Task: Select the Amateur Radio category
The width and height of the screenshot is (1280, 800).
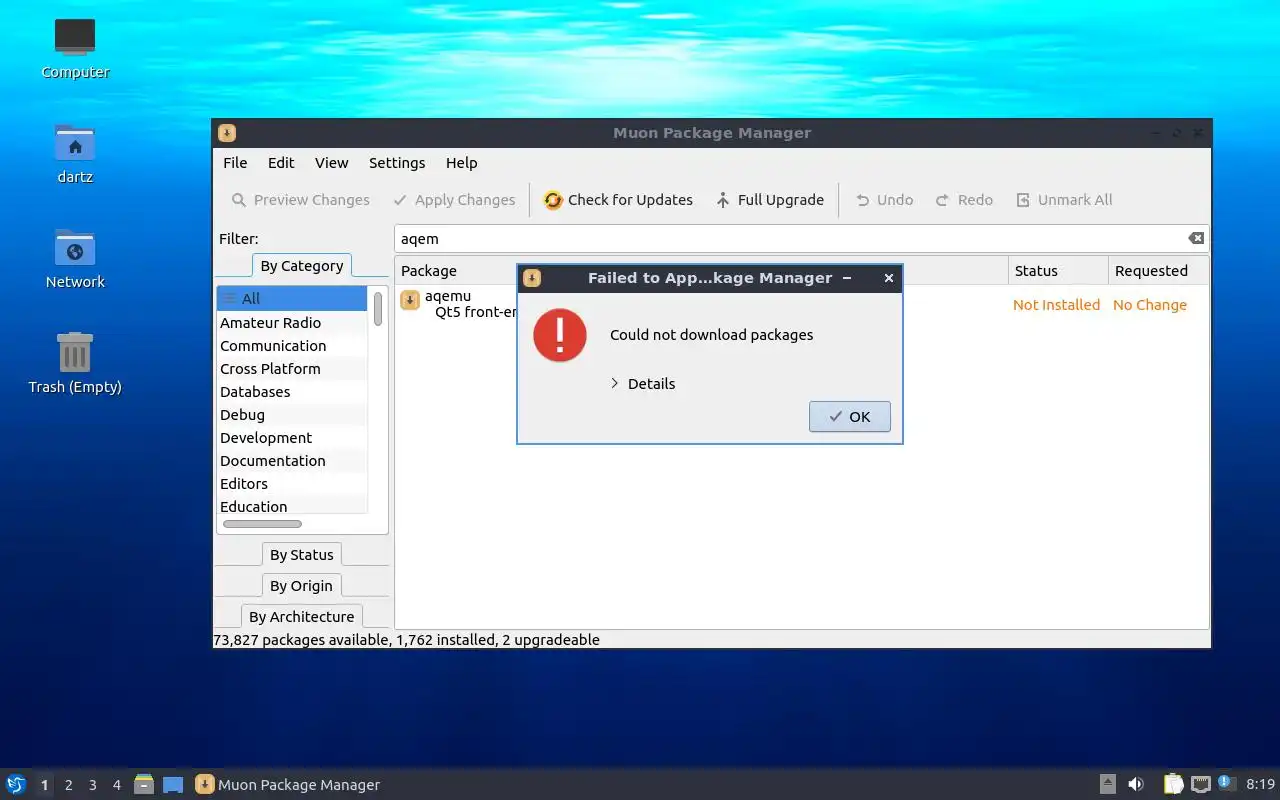Action: [x=292, y=323]
